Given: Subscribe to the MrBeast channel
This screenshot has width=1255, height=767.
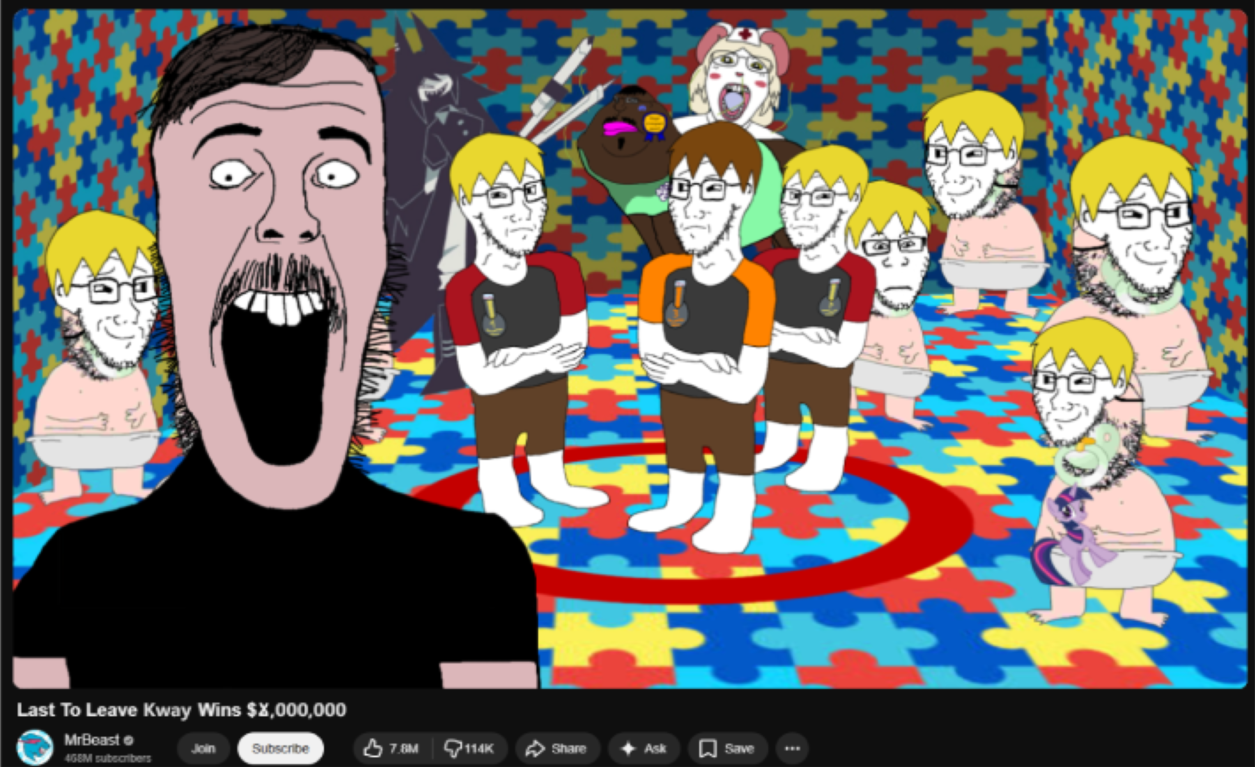Looking at the screenshot, I should (280, 748).
